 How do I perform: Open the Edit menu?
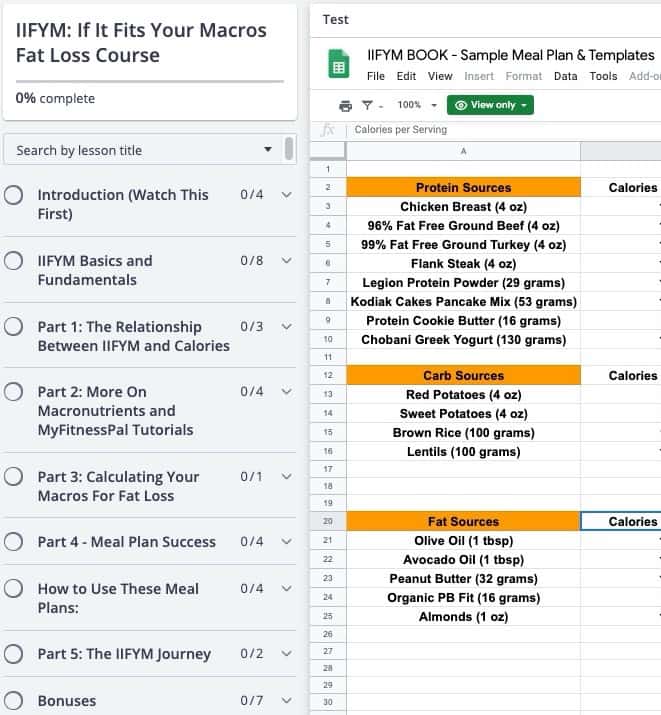tap(406, 76)
